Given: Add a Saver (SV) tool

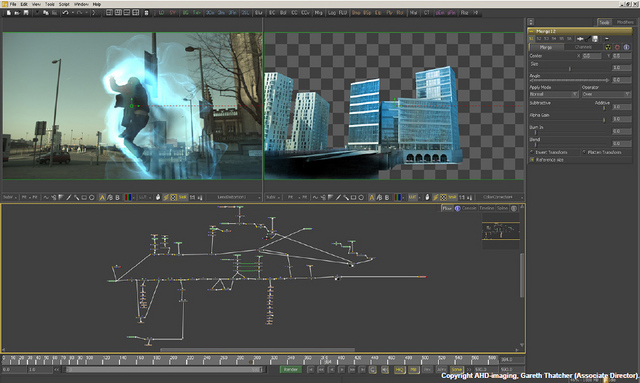Looking at the screenshot, I should tap(173, 13).
